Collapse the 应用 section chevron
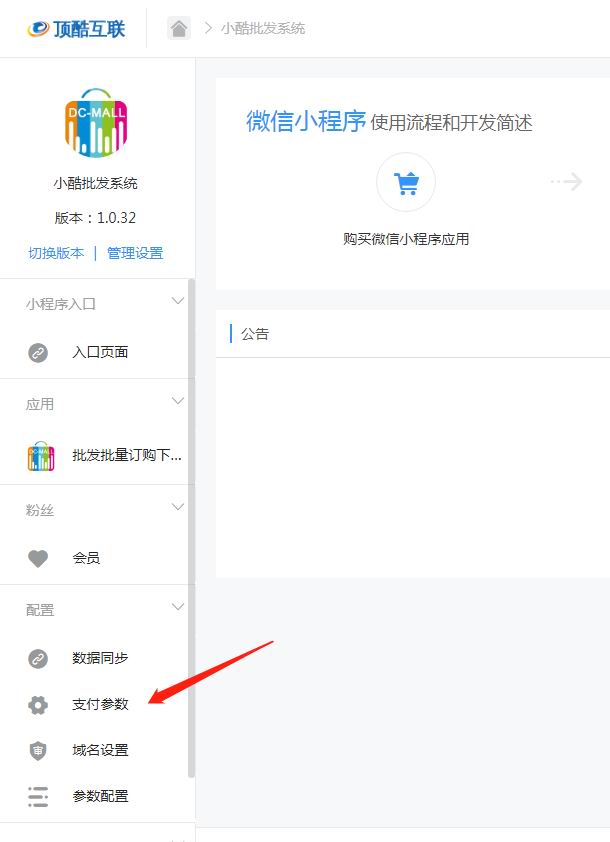This screenshot has height=842, width=610. [x=178, y=401]
